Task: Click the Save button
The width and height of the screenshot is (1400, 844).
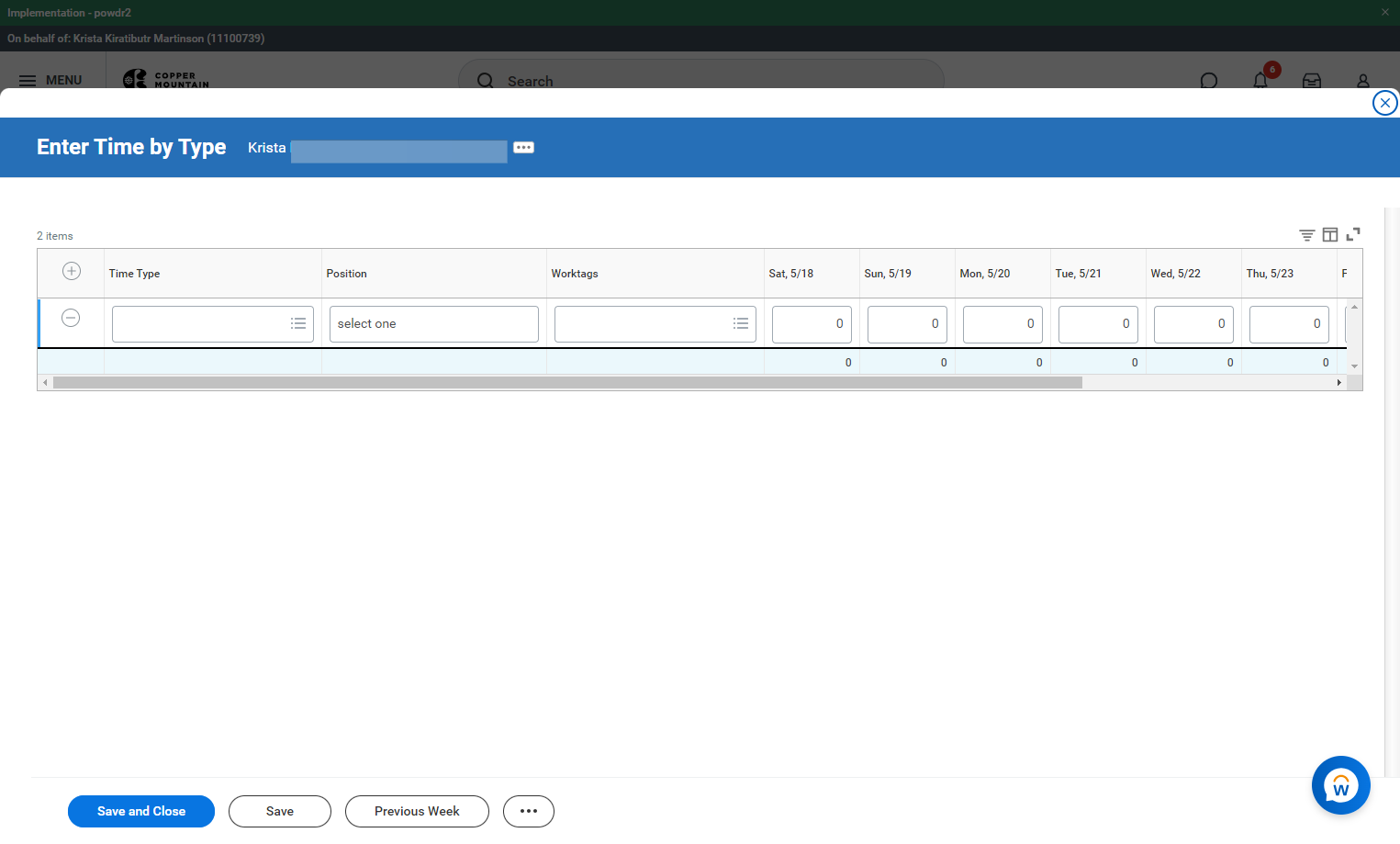Action: point(280,811)
